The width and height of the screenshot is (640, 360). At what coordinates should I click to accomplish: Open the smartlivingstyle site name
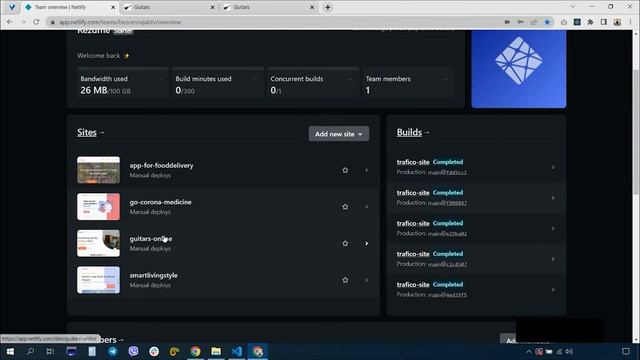click(x=153, y=275)
